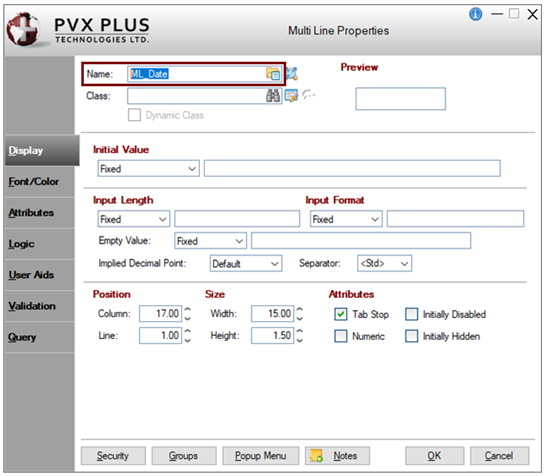This screenshot has height=476, width=547.
Task: Click the blue info icon in title bar
Action: click(475, 14)
